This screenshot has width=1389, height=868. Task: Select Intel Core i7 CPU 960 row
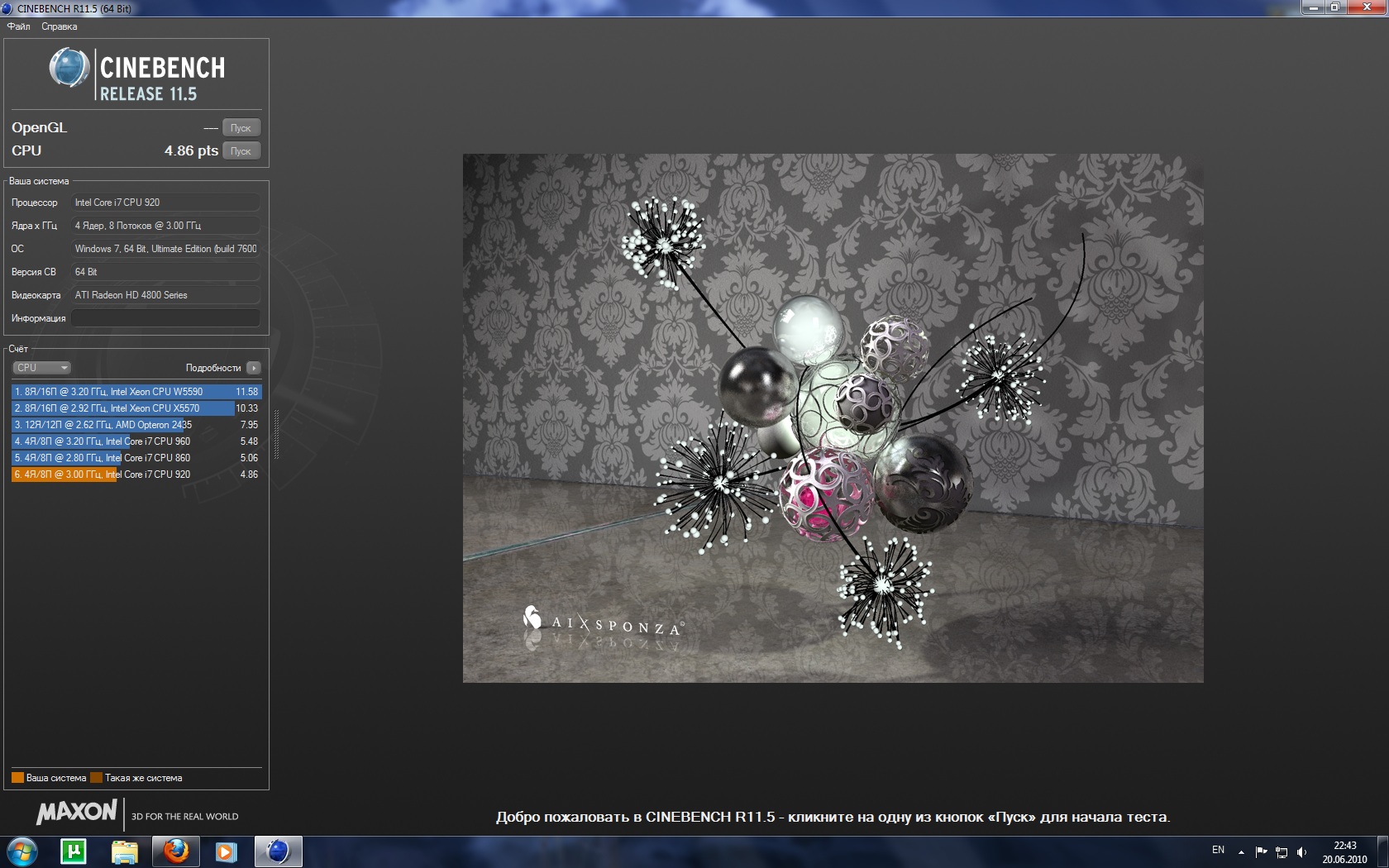[136, 441]
